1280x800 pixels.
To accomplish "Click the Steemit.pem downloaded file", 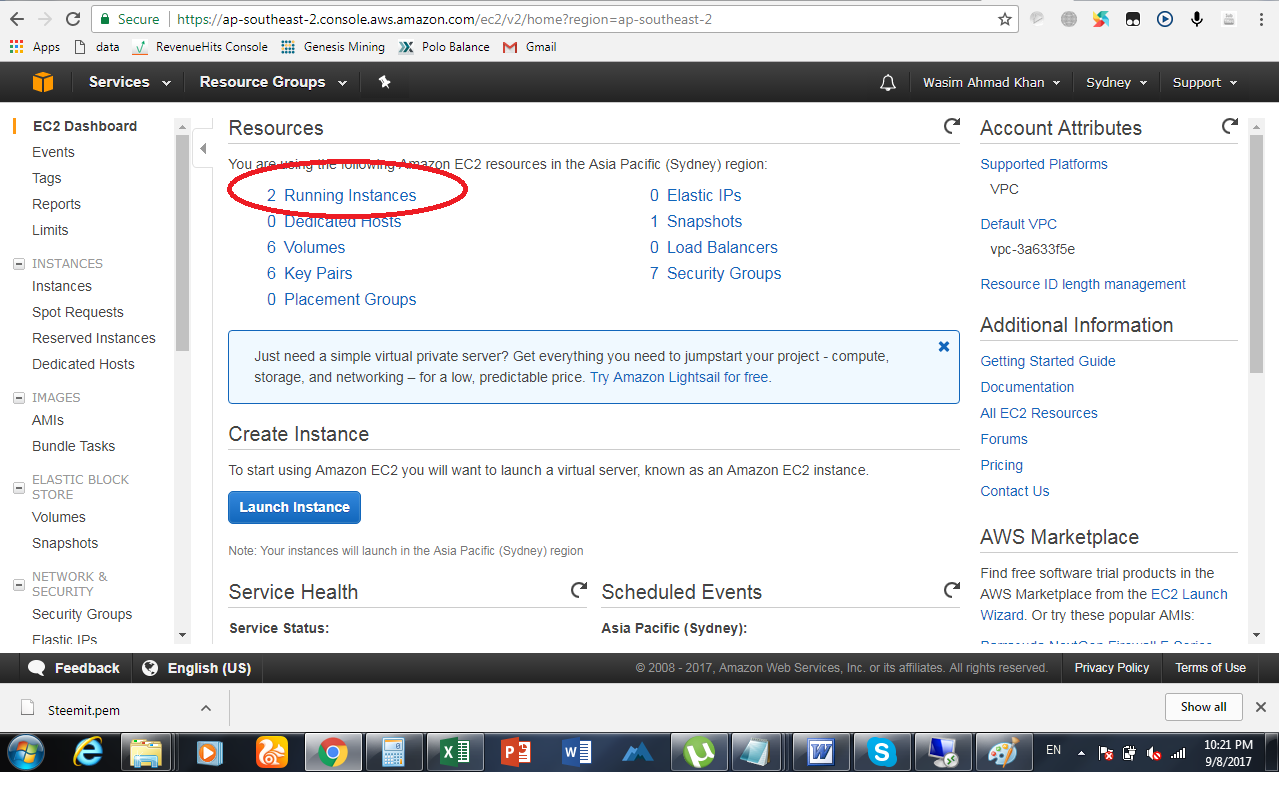I will click(84, 710).
